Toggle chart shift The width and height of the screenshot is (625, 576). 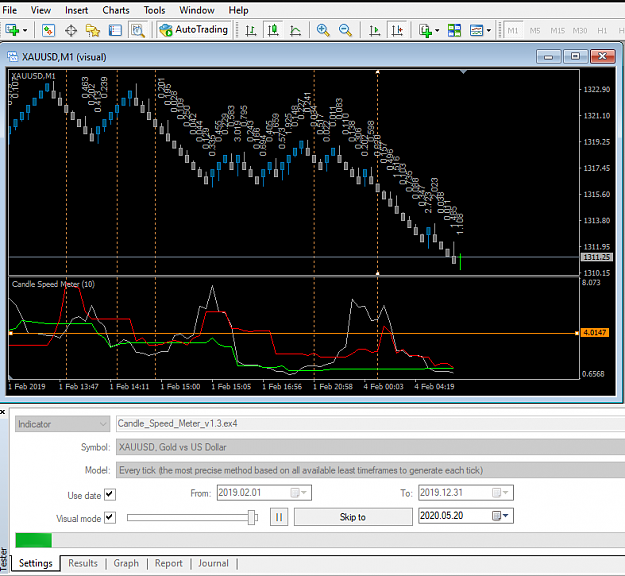[397, 30]
